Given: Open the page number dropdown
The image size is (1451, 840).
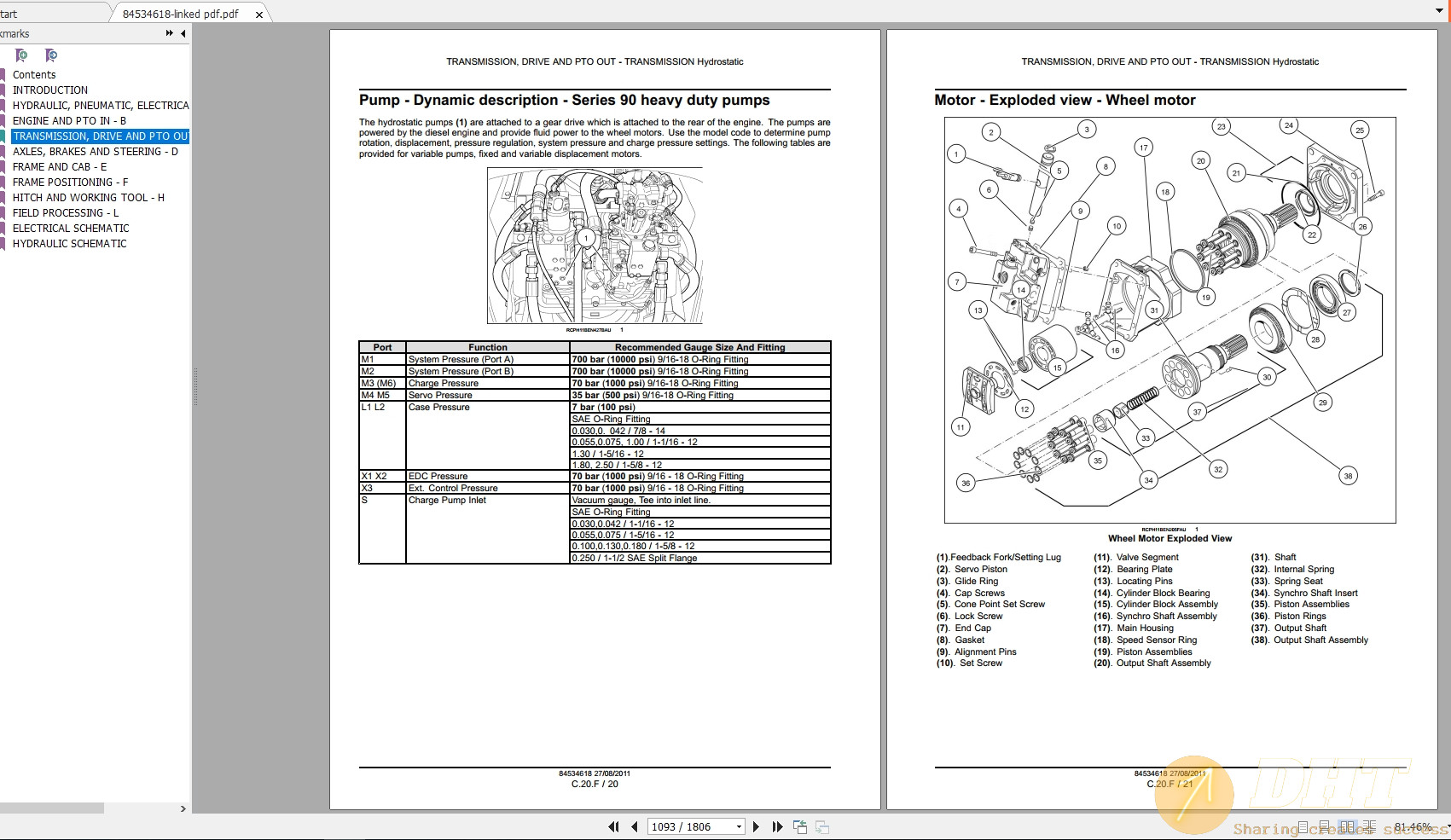Looking at the screenshot, I should pos(737,826).
